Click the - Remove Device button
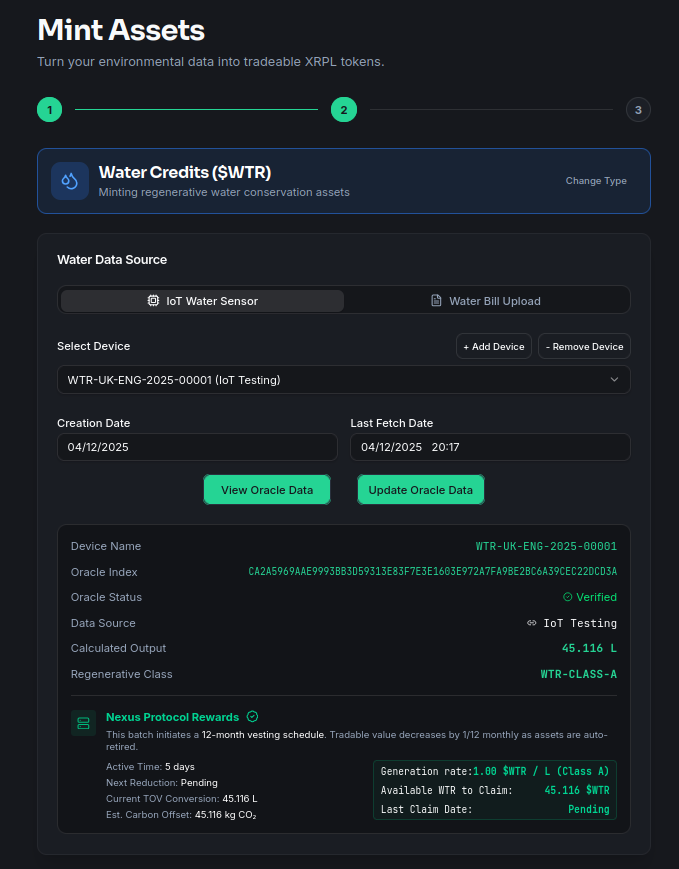The image size is (679, 869). tap(584, 346)
